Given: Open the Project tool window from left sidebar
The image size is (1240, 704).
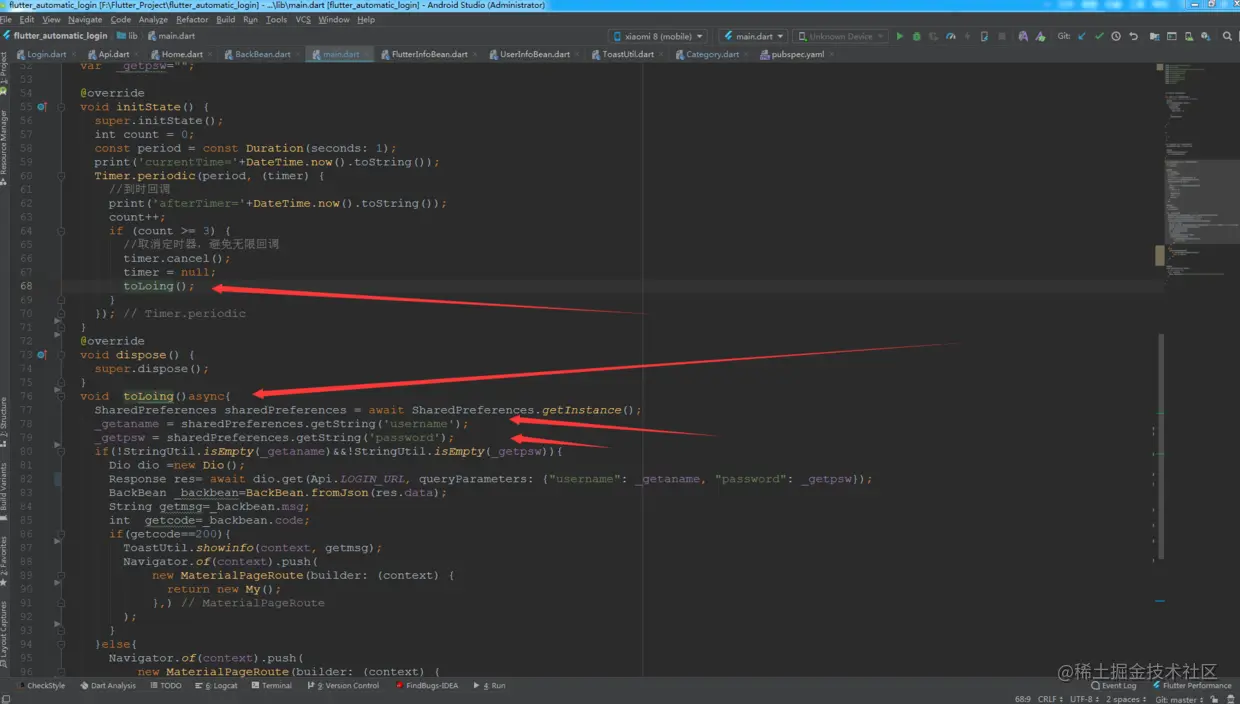Looking at the screenshot, I should click(4, 70).
